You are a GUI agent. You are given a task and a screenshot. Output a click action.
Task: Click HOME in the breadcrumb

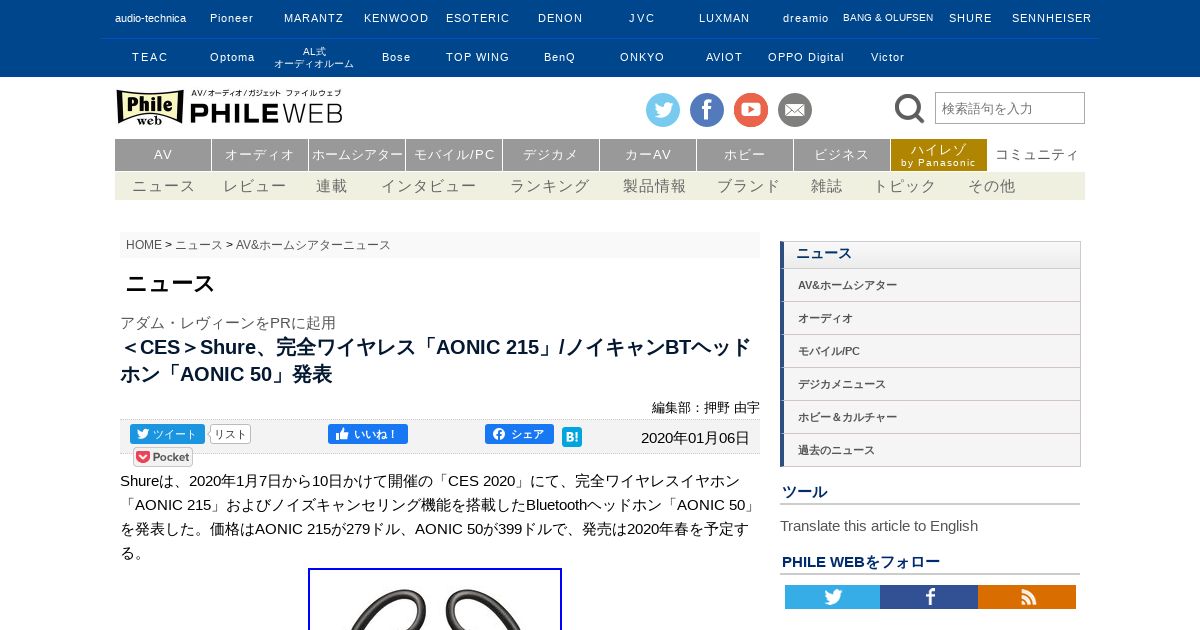[144, 245]
